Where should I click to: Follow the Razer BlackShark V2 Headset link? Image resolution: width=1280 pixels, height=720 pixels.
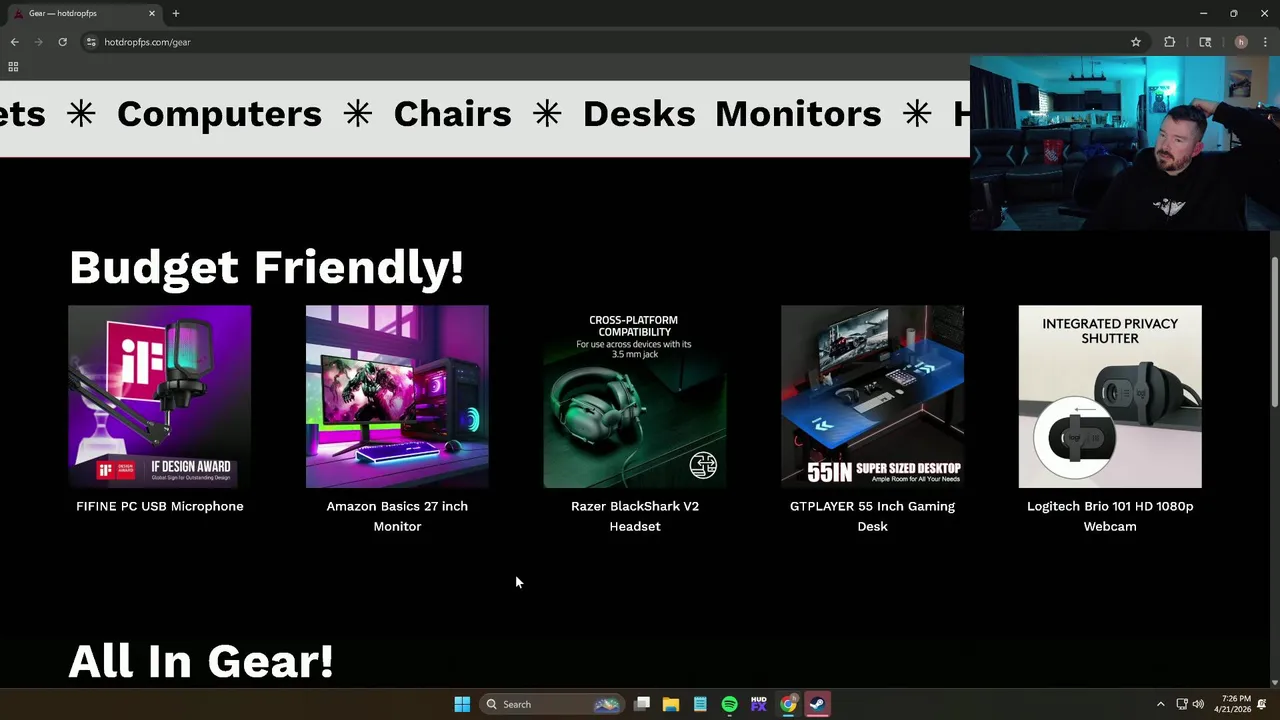click(x=635, y=516)
